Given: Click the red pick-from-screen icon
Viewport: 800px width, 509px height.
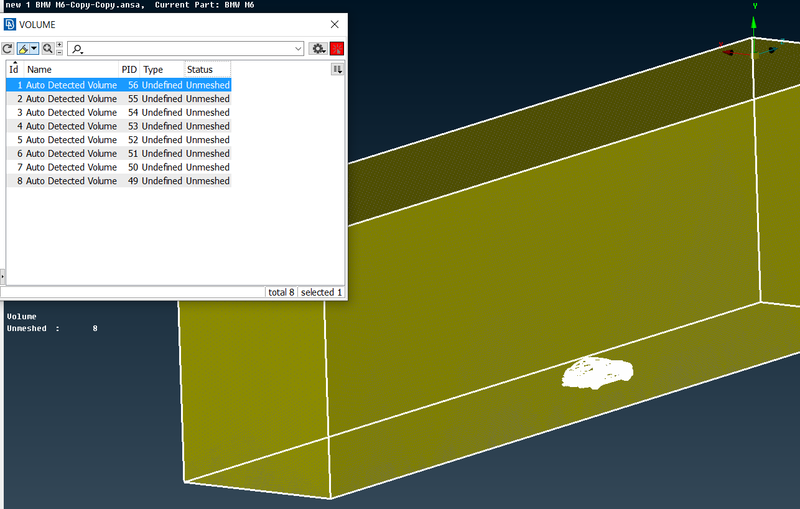Looking at the screenshot, I should tap(337, 49).
